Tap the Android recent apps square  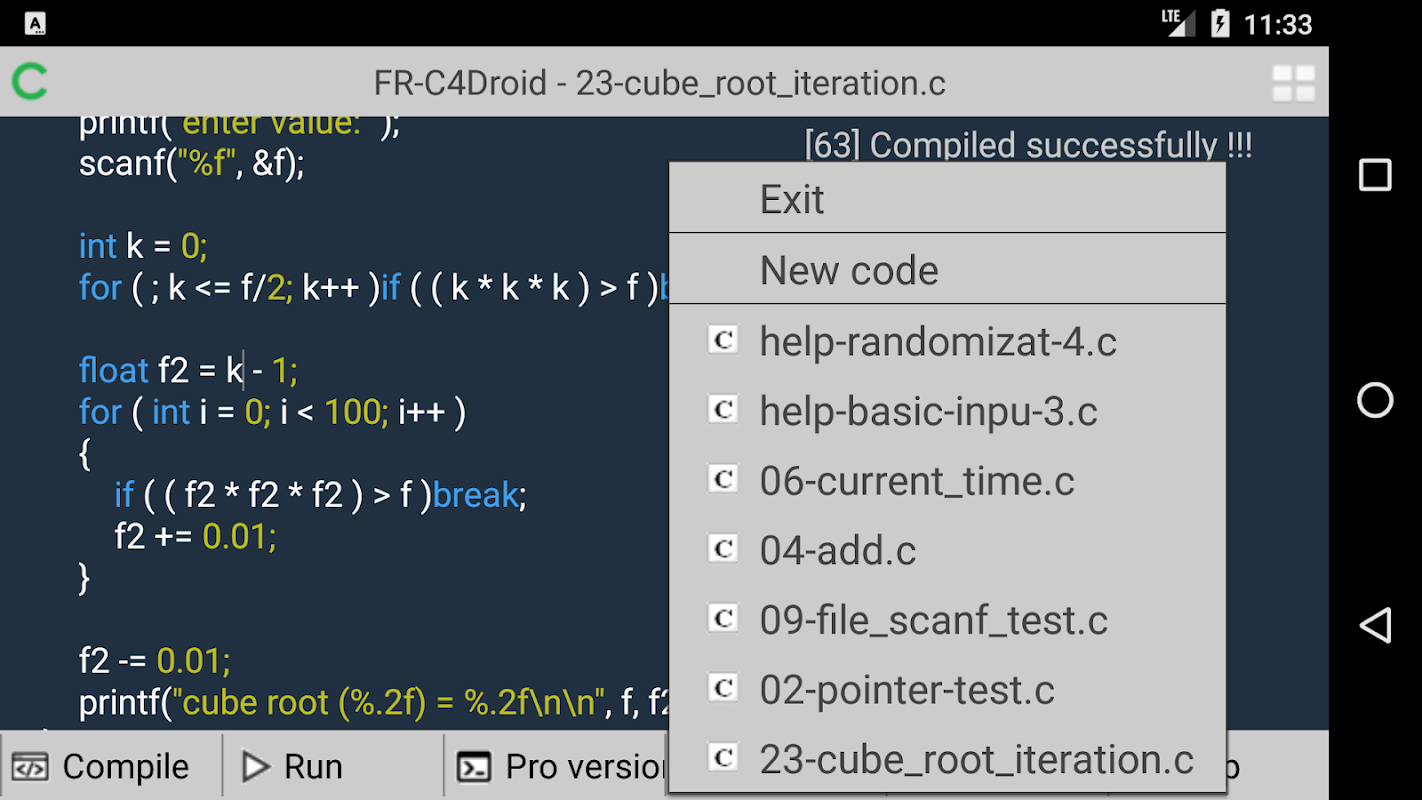click(1375, 175)
